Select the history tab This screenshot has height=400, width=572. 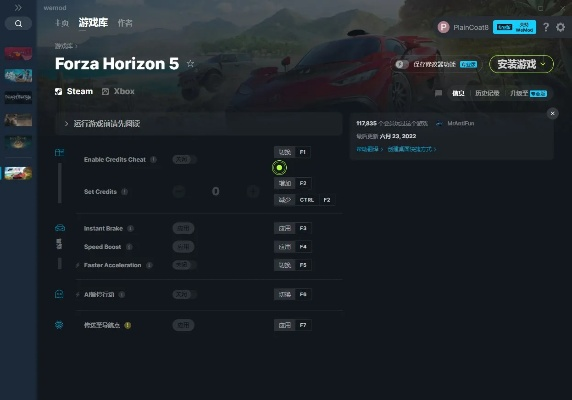click(487, 93)
